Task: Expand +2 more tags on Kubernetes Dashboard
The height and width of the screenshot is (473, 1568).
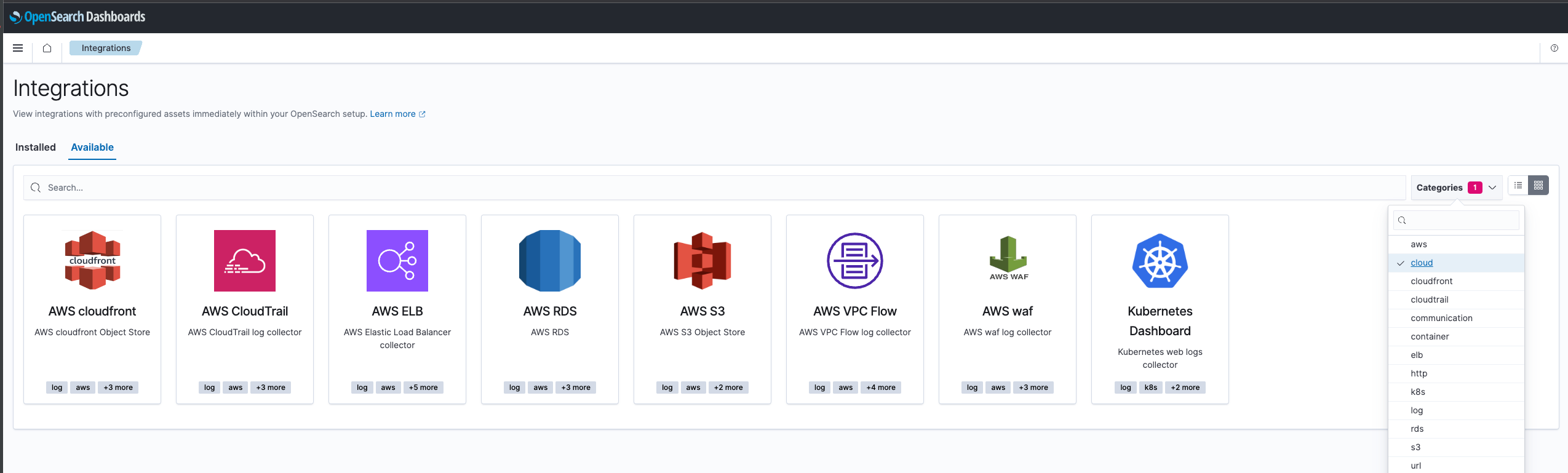Action: [x=1185, y=388]
